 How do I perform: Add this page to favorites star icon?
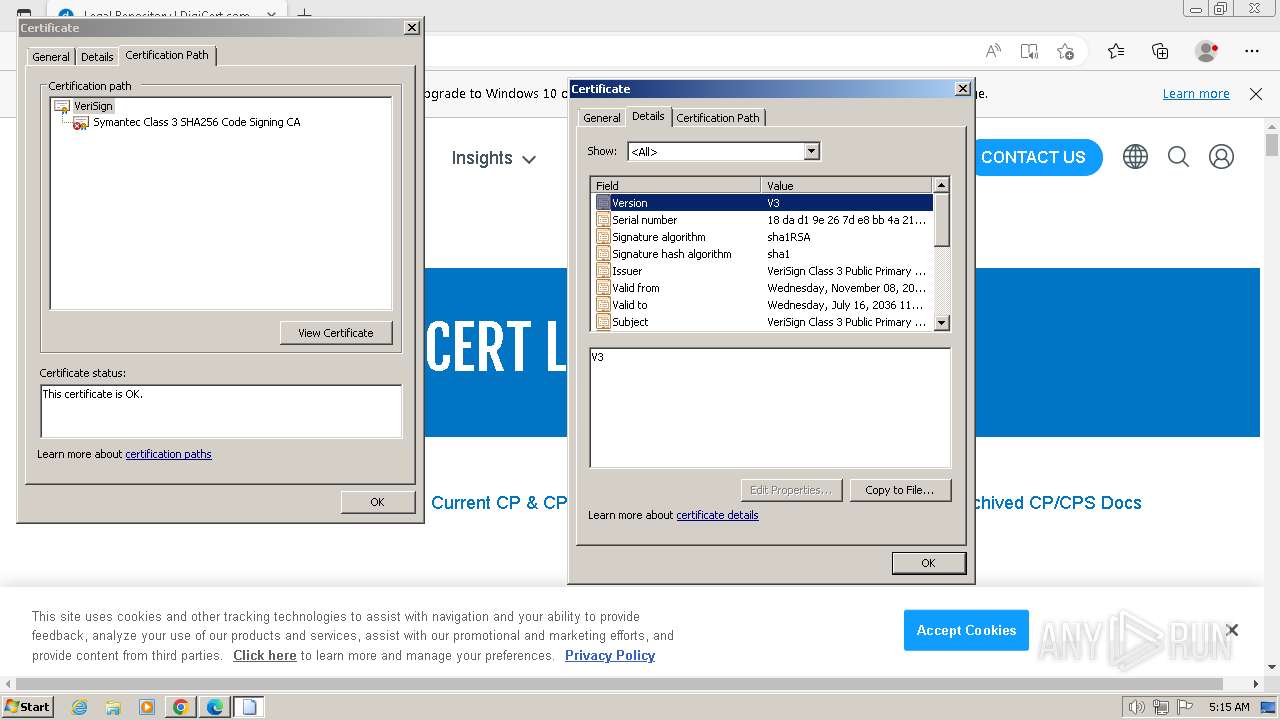pos(1066,51)
